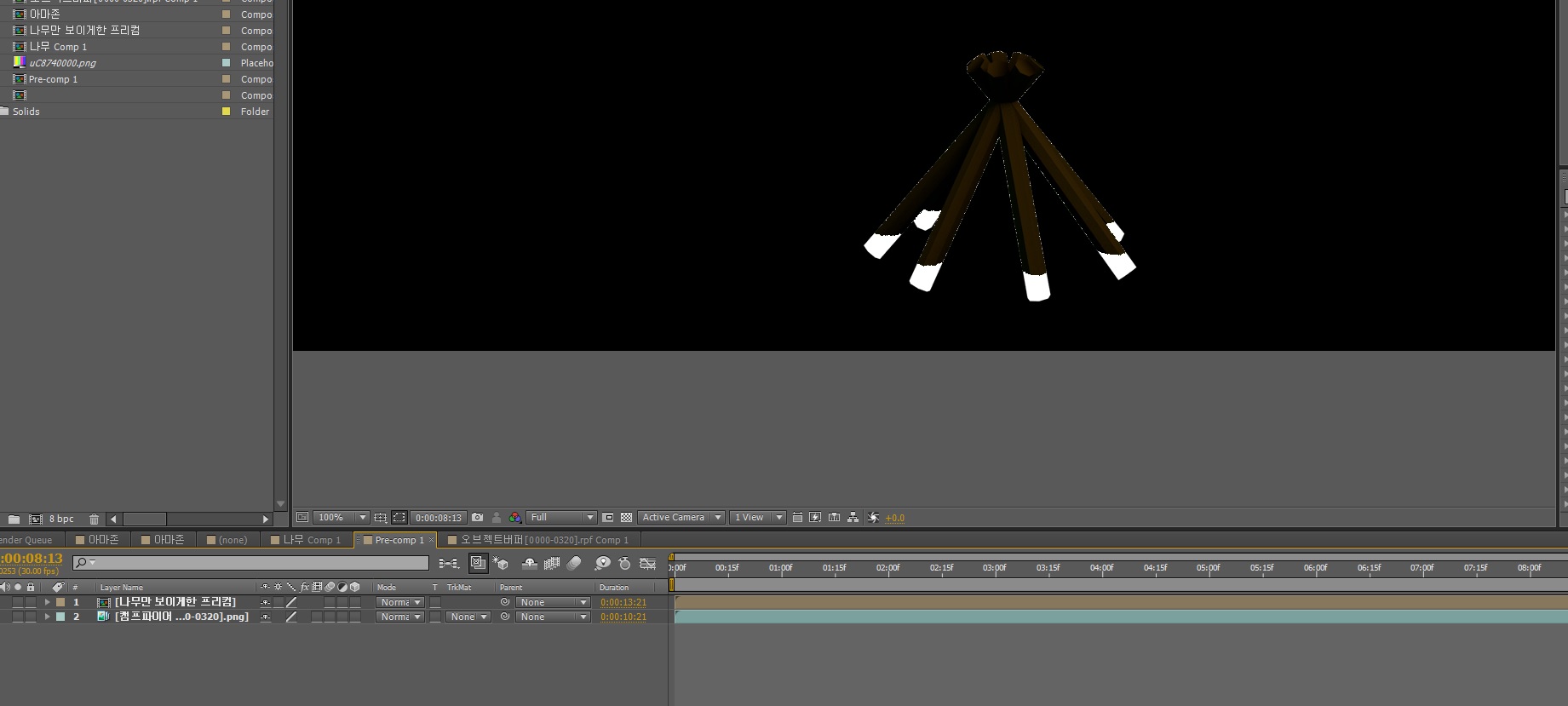Open the composition flowchart from viewer bar
The height and width of the screenshot is (706, 1568).
coord(853,517)
